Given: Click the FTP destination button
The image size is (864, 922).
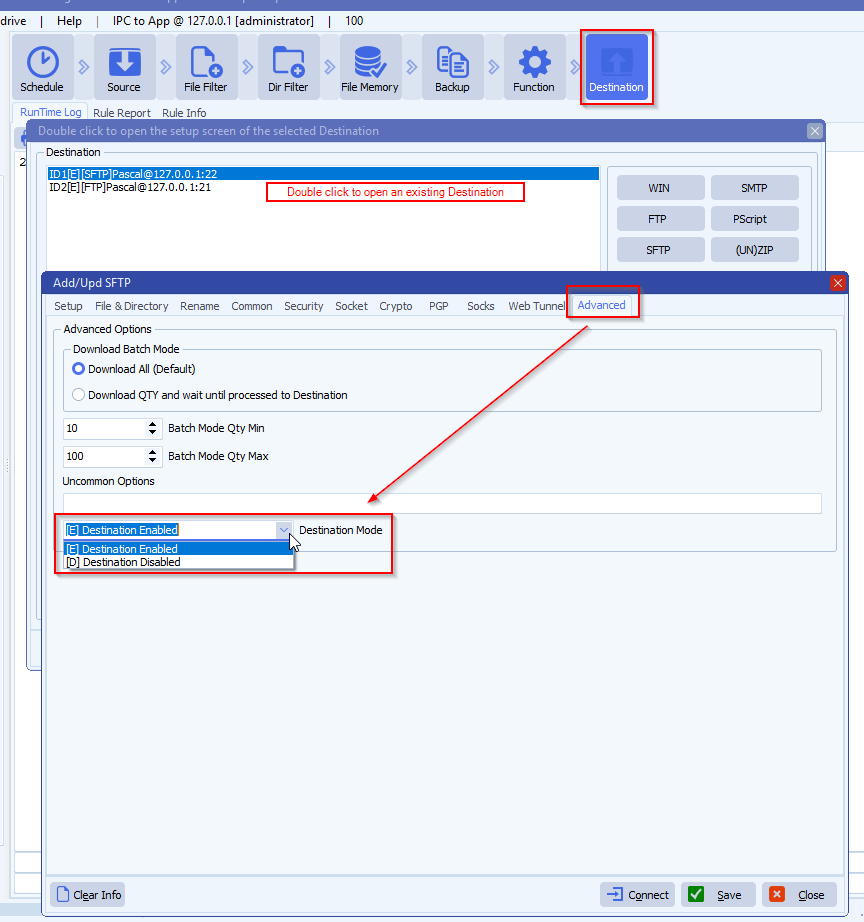Looking at the screenshot, I should coord(660,219).
